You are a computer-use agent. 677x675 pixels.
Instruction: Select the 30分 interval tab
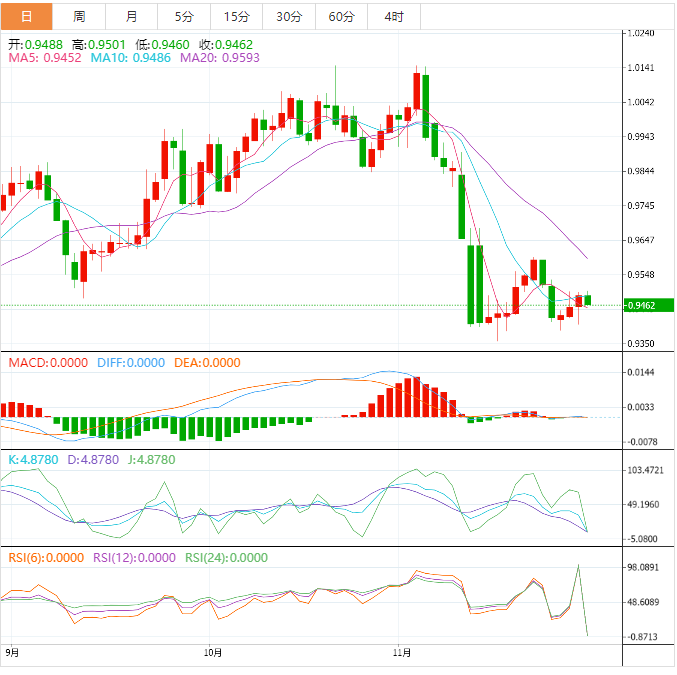coord(288,17)
